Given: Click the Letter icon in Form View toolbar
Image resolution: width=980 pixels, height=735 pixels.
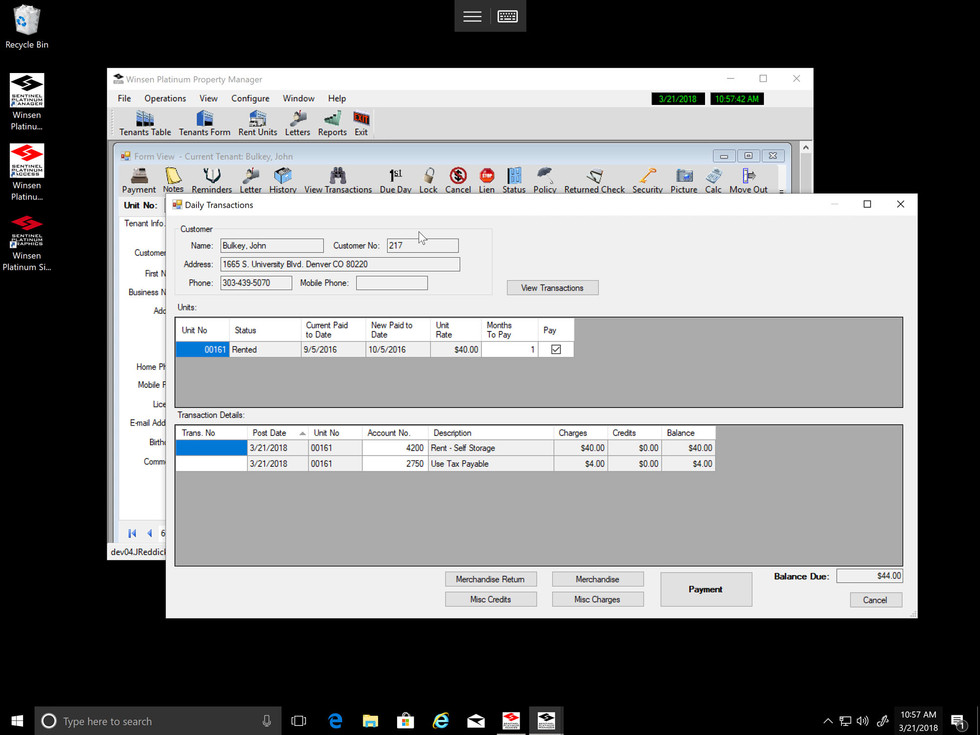Looking at the screenshot, I should coord(251,181).
